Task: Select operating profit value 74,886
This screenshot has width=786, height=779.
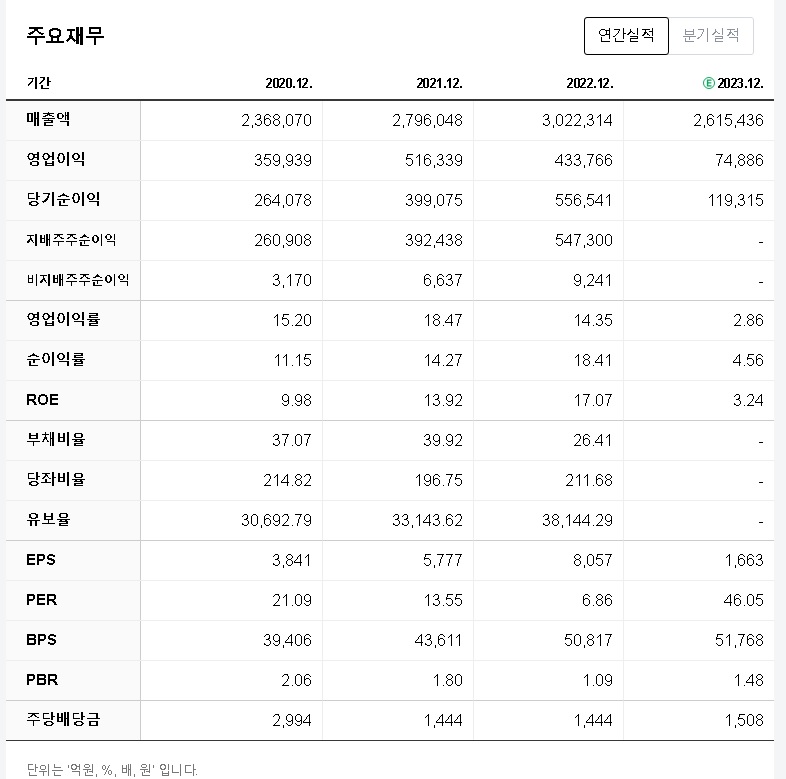Action: pyautogui.click(x=739, y=160)
